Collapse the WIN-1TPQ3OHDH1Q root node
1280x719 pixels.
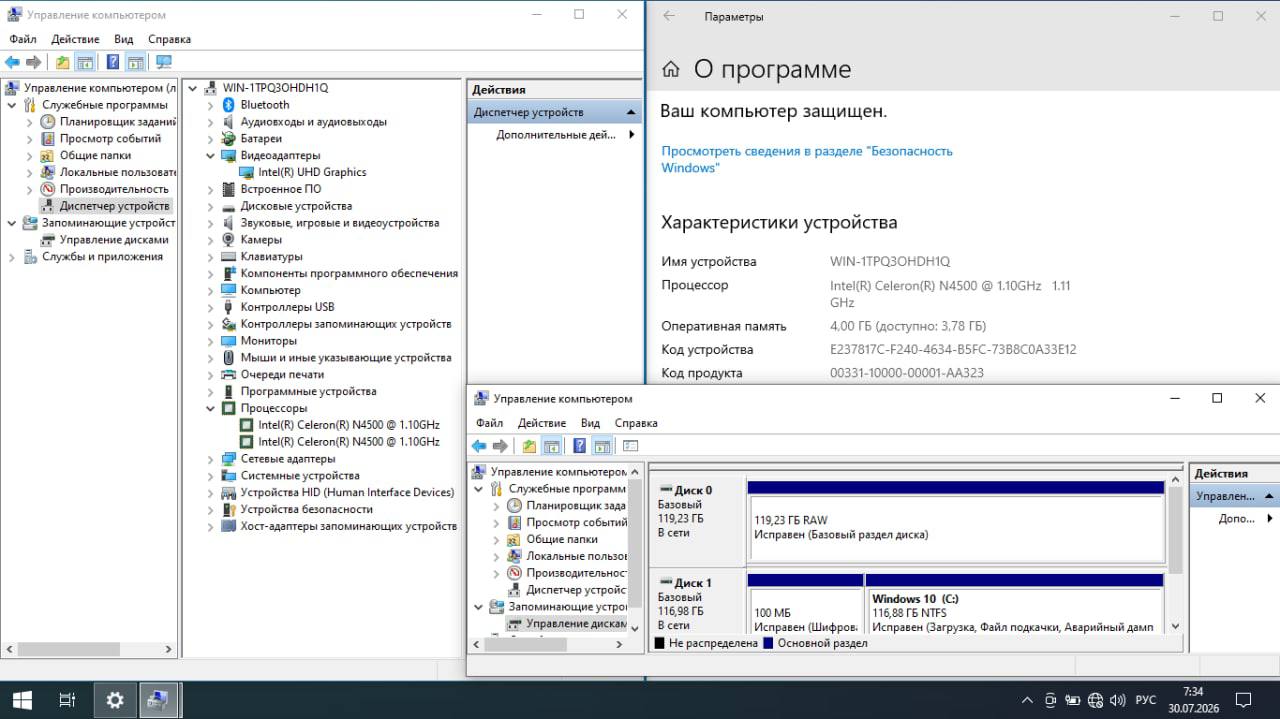(192, 88)
